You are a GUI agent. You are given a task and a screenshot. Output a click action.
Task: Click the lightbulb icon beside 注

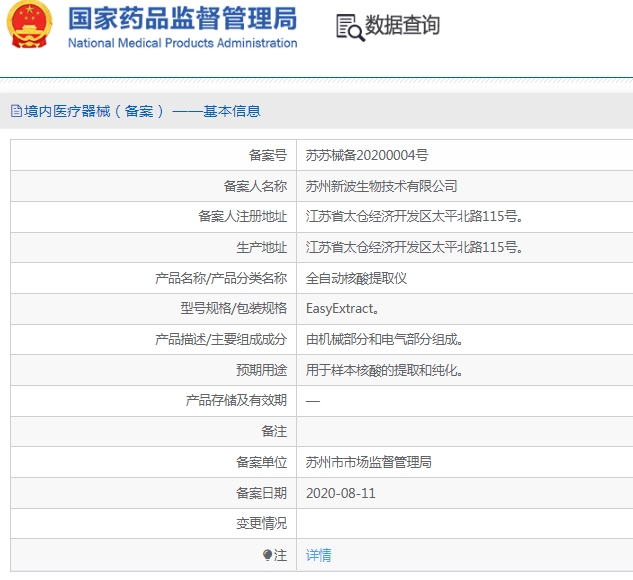coord(267,555)
